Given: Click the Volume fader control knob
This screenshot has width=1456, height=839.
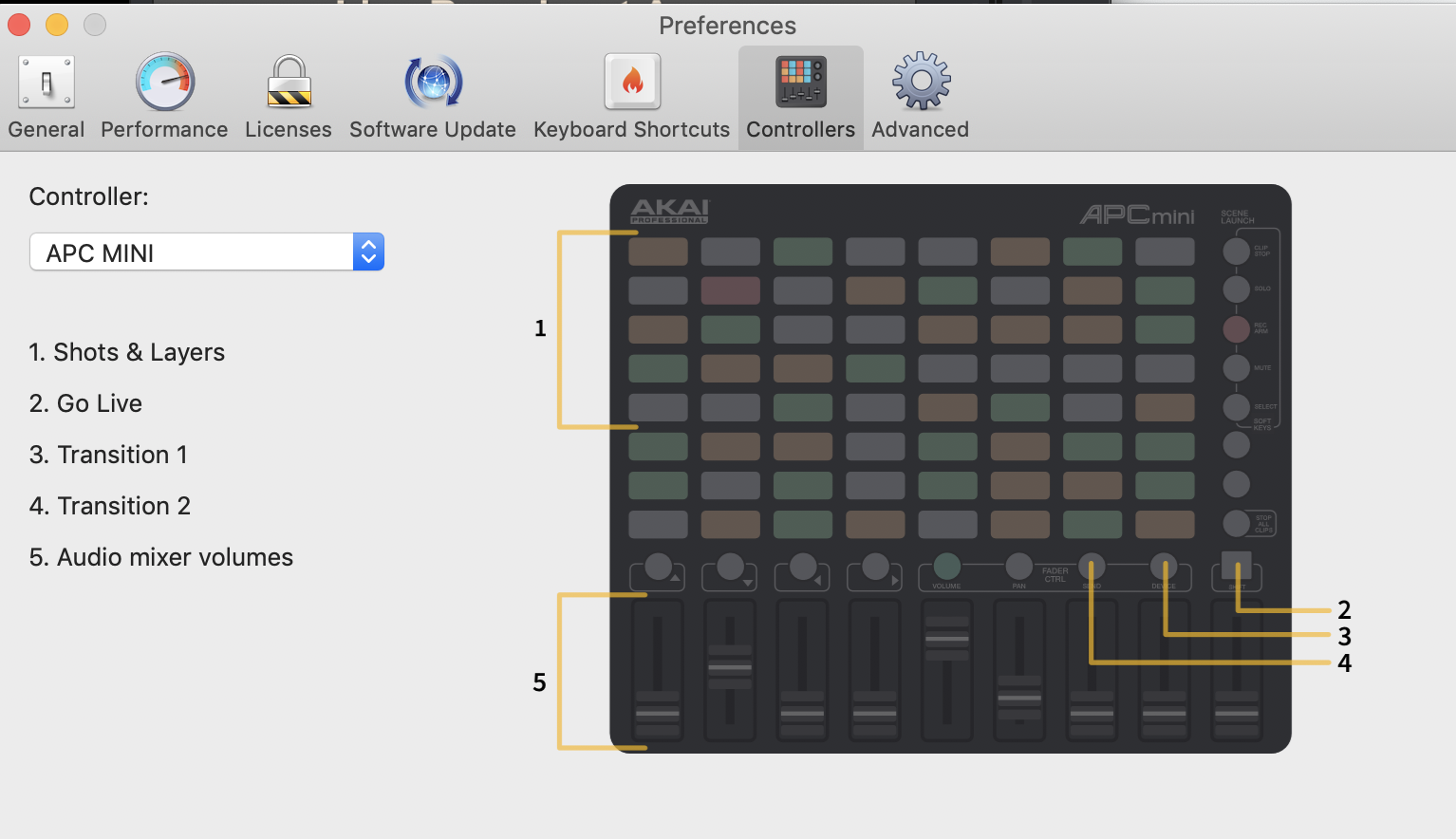Looking at the screenshot, I should click(946, 564).
